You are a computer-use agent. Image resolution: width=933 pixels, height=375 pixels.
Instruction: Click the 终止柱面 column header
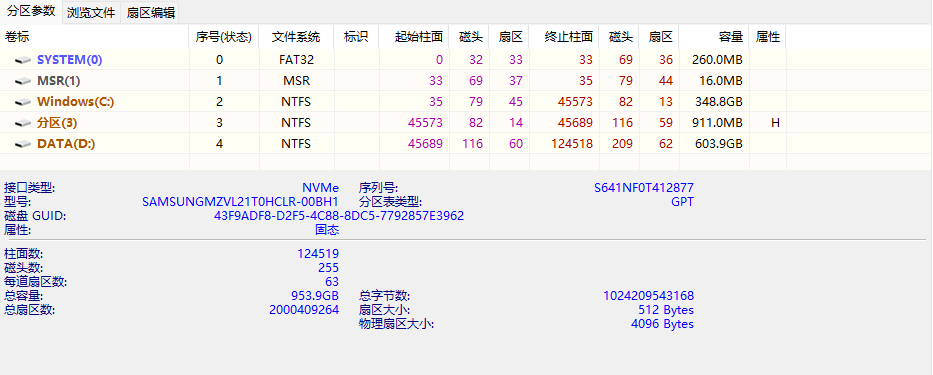click(564, 37)
